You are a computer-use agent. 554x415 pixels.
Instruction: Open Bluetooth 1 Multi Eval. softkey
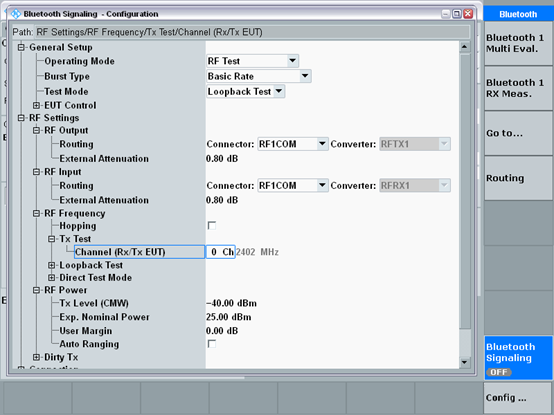518,43
